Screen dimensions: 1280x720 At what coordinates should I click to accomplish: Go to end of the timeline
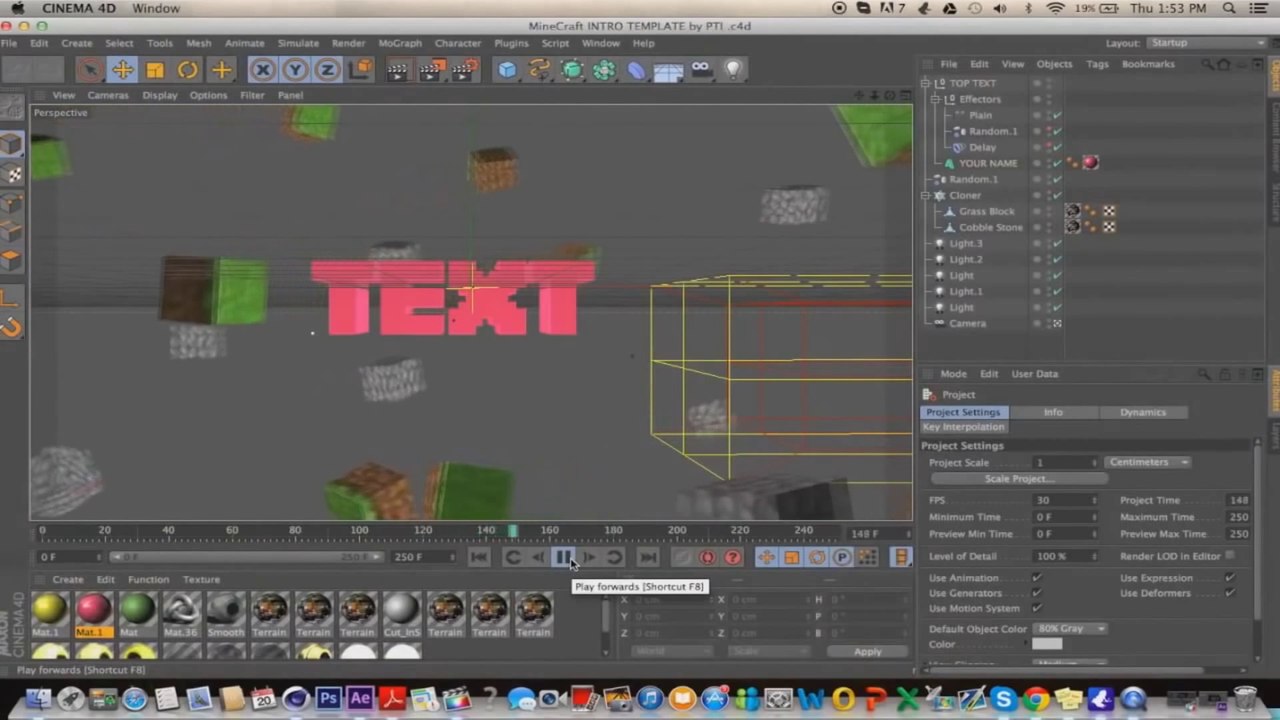coord(648,557)
